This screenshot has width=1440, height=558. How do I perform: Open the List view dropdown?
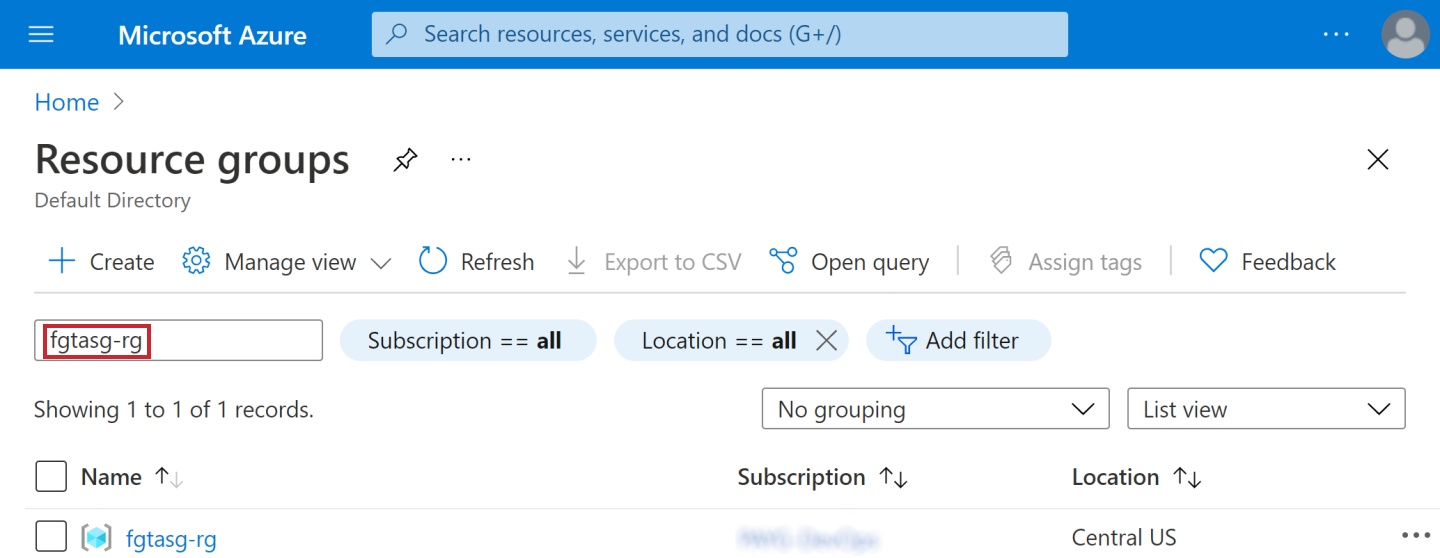(x=1266, y=409)
